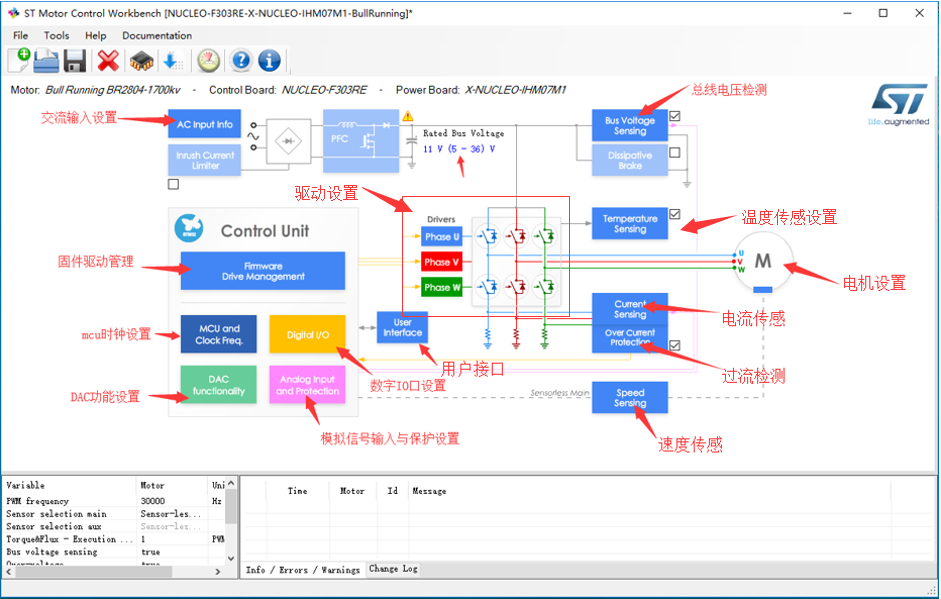Open the Digital I/O configuration block

(306, 334)
